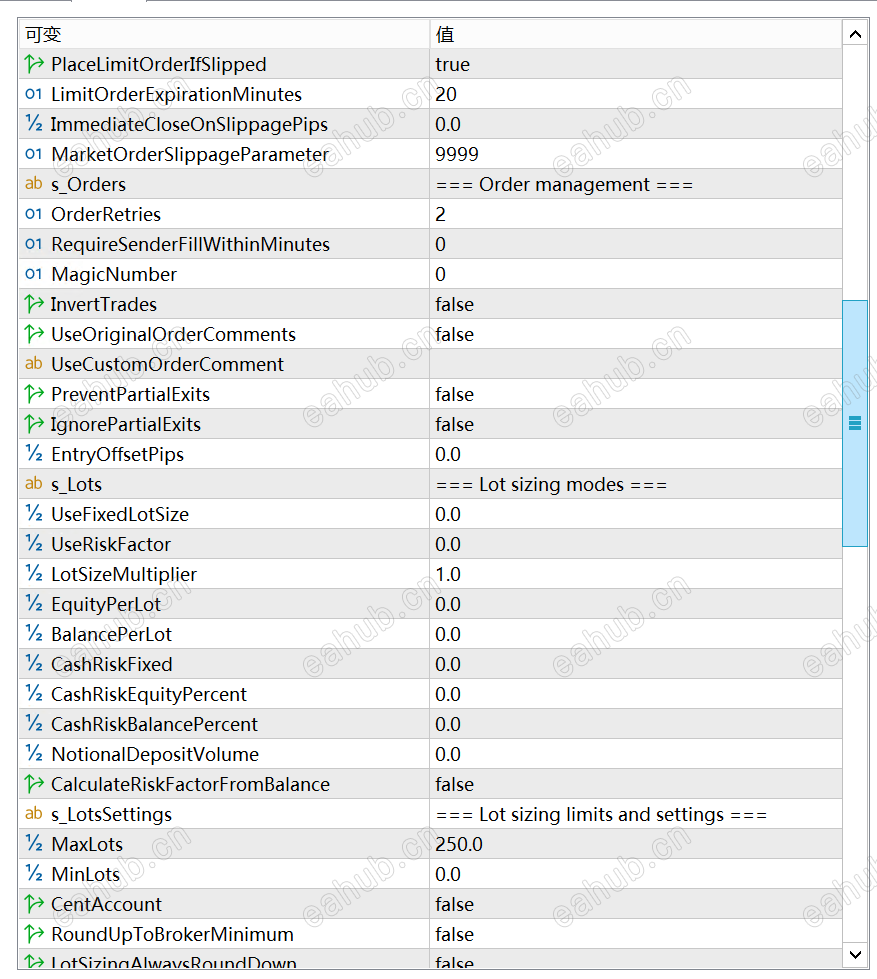The height and width of the screenshot is (979, 877).
Task: Click the boolean icon beside CentAccount
Action: click(x=34, y=903)
